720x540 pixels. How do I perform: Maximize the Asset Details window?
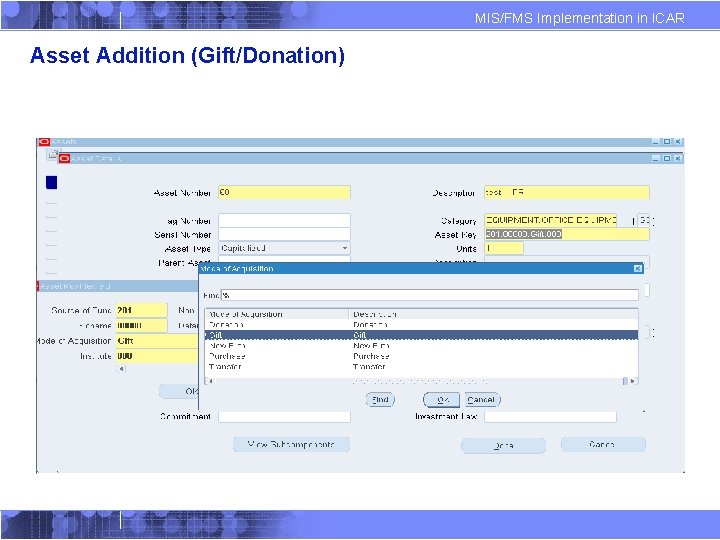[667, 158]
